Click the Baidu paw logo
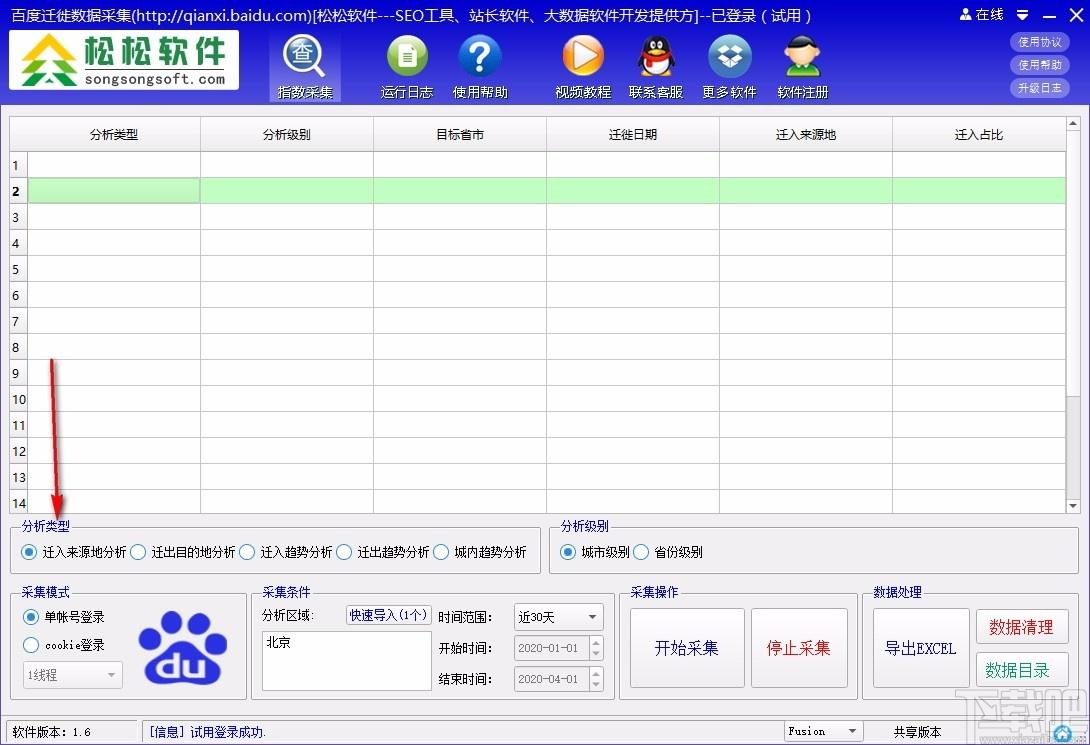 pos(182,648)
